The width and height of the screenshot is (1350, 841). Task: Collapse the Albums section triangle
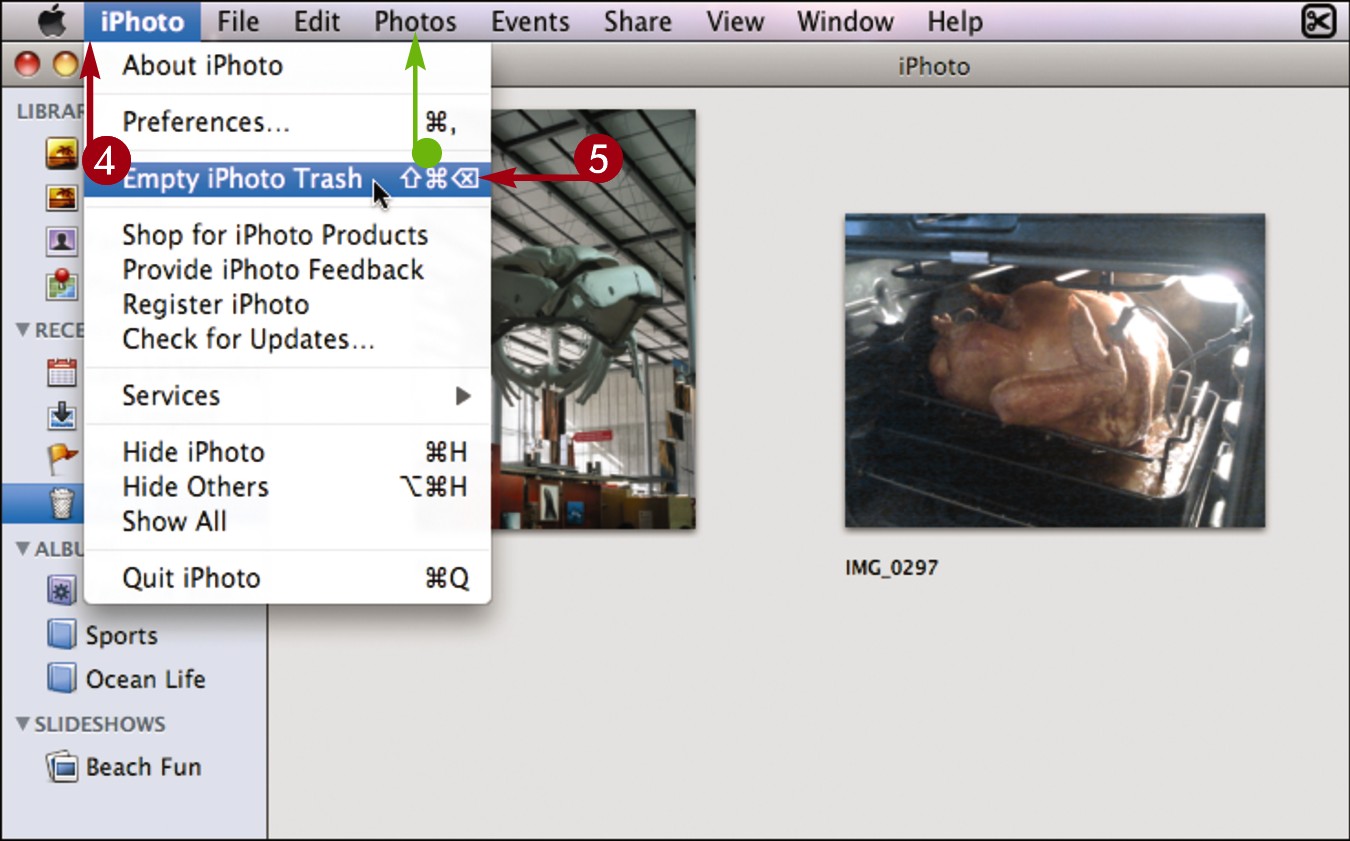23,549
